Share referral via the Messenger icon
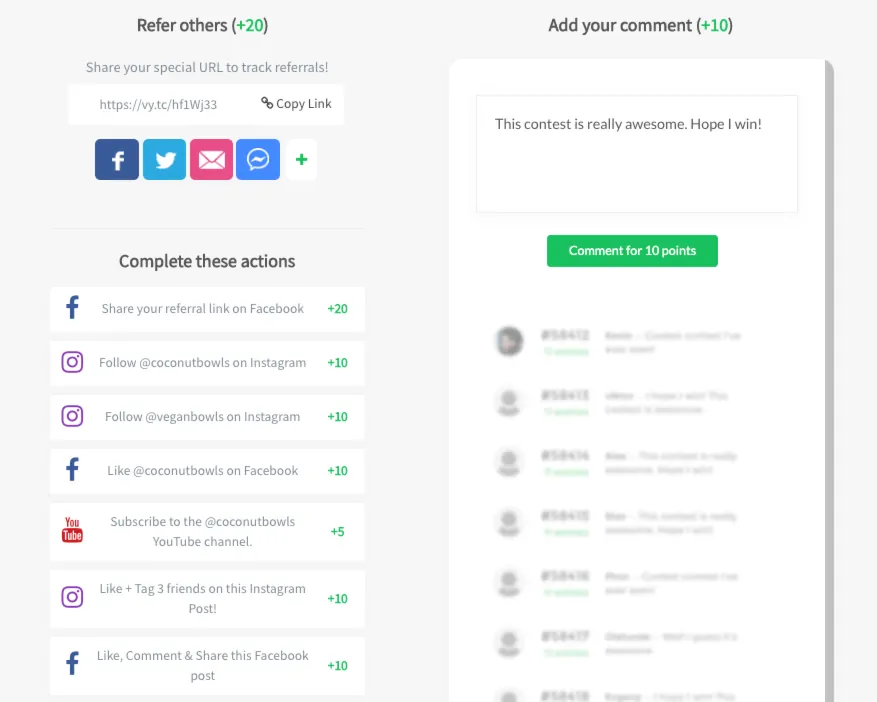Image resolution: width=877 pixels, height=702 pixels. click(x=258, y=159)
